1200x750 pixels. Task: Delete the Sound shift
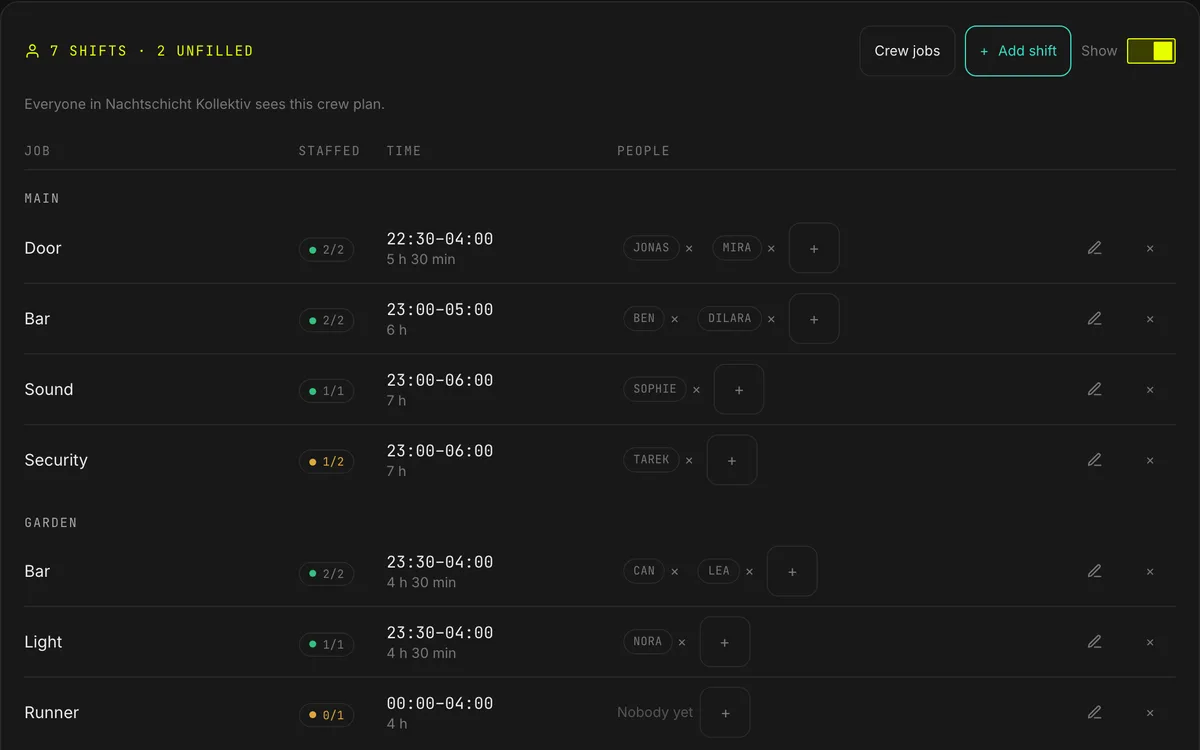pos(1150,389)
